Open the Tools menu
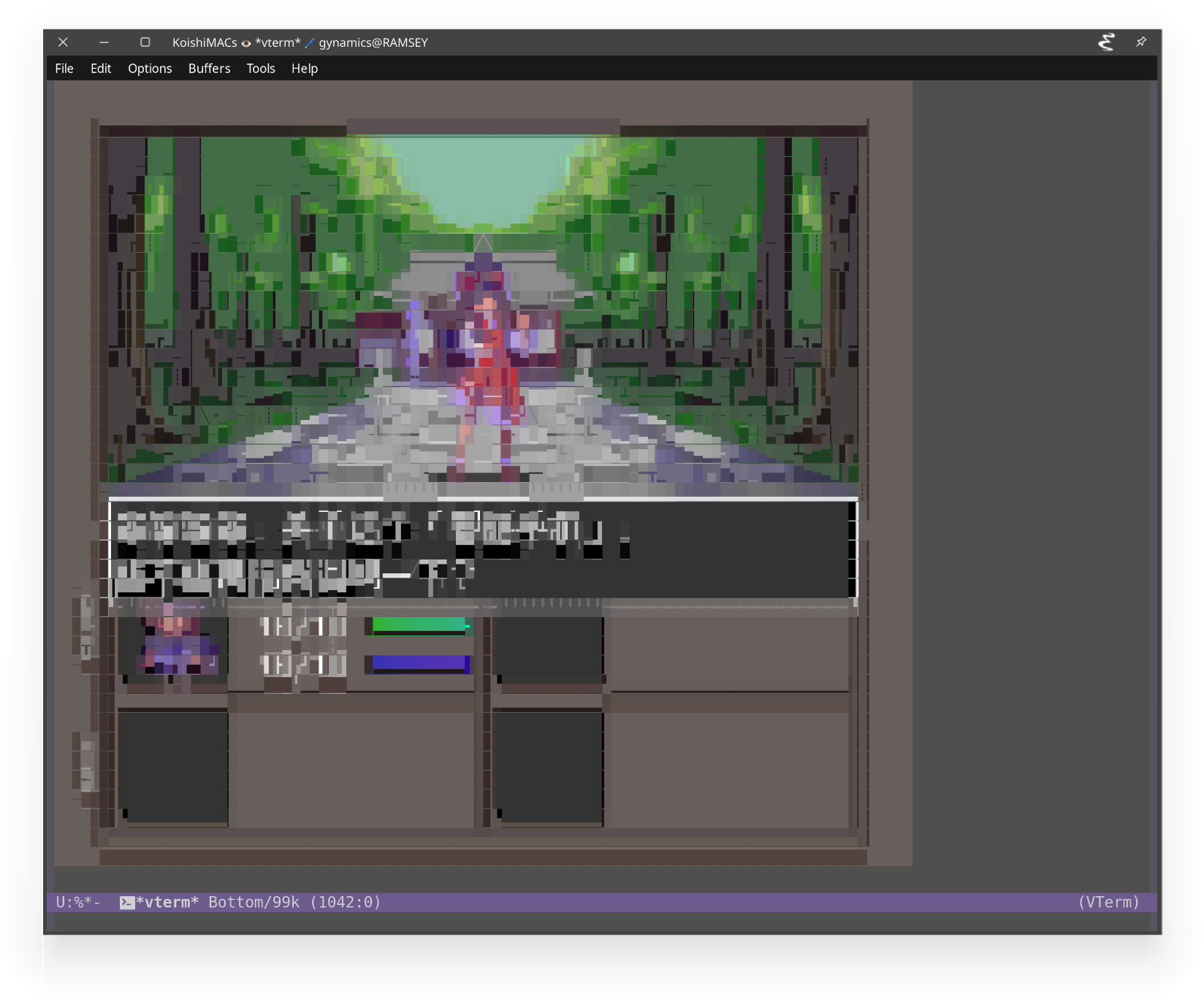The width and height of the screenshot is (1204, 1005). pos(261,69)
